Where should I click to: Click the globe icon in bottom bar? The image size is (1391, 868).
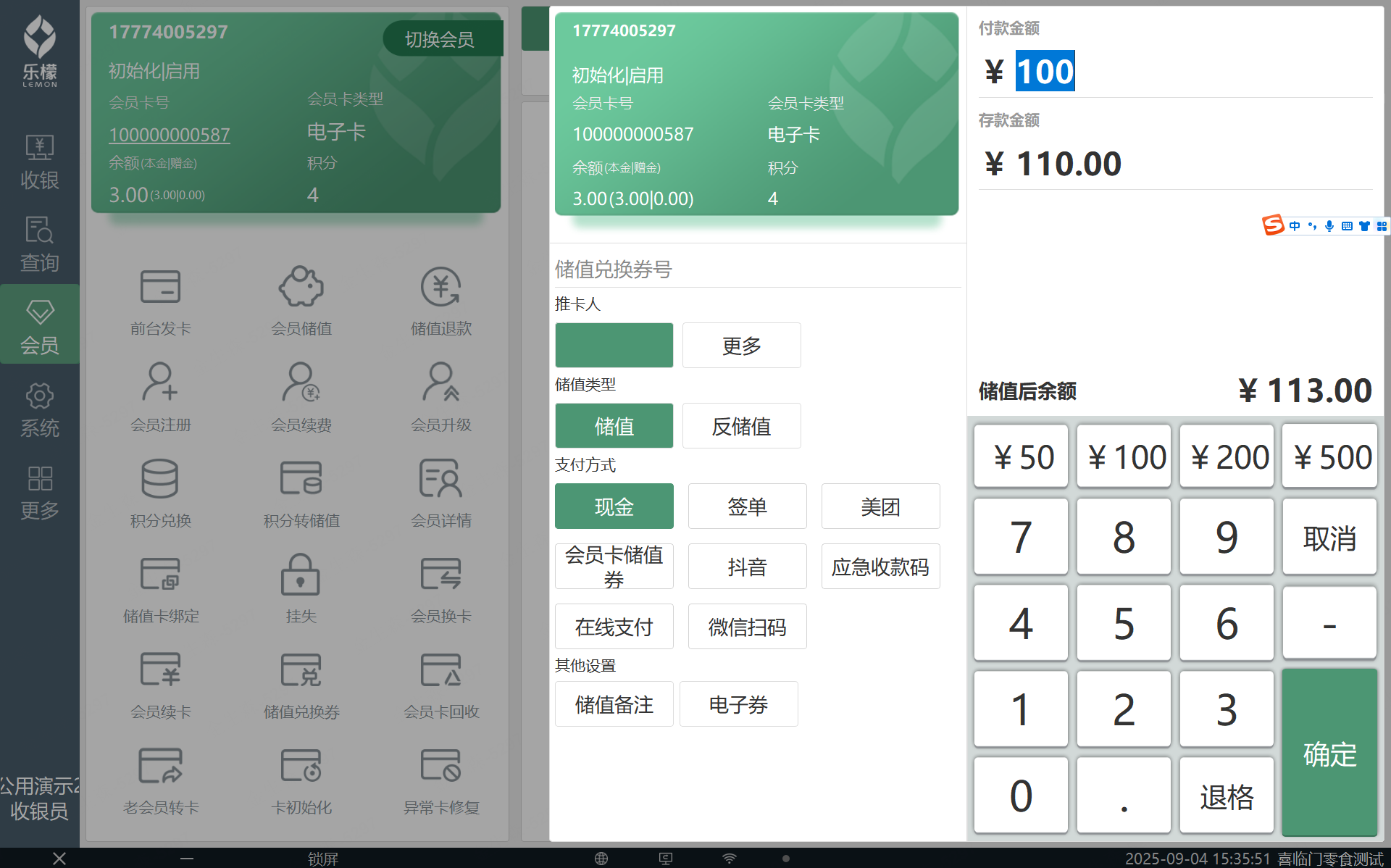point(601,859)
